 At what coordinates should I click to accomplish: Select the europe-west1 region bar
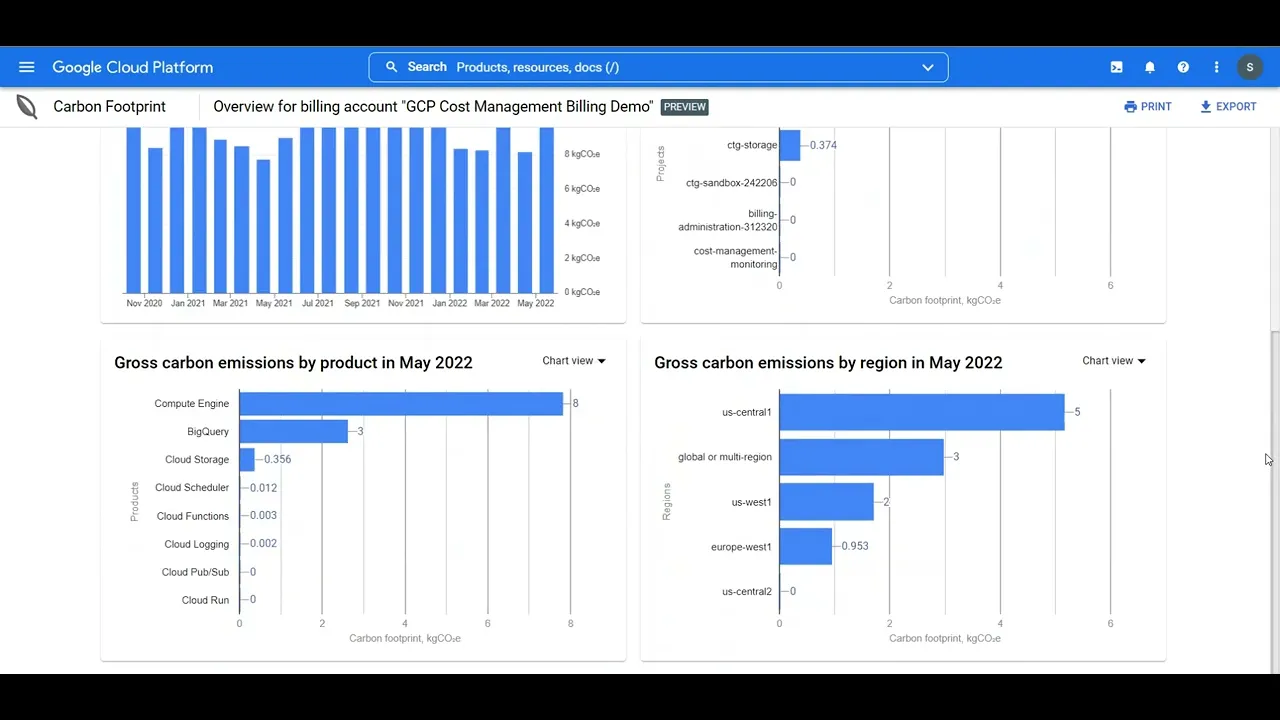click(x=805, y=547)
